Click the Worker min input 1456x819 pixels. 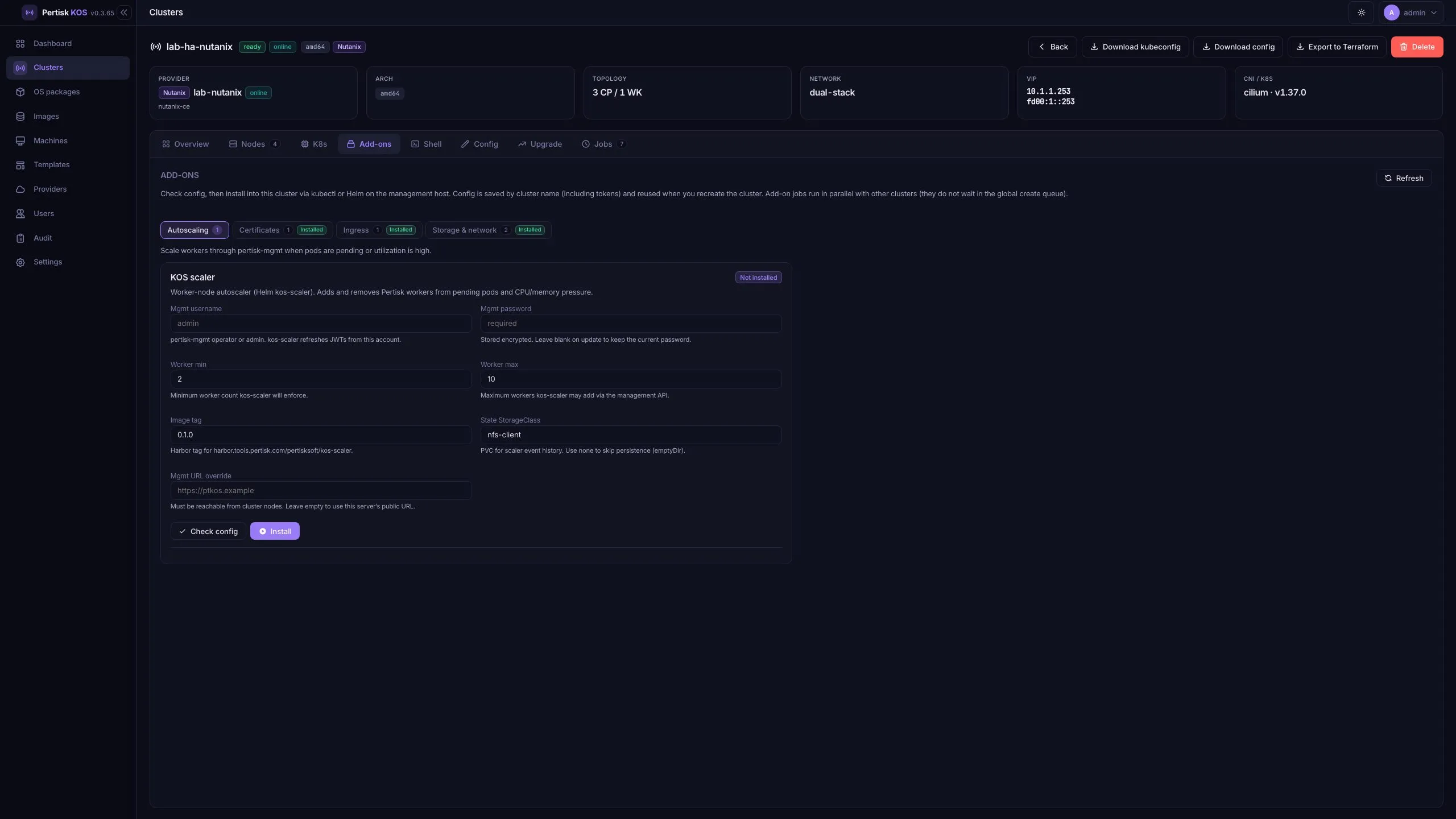321,379
